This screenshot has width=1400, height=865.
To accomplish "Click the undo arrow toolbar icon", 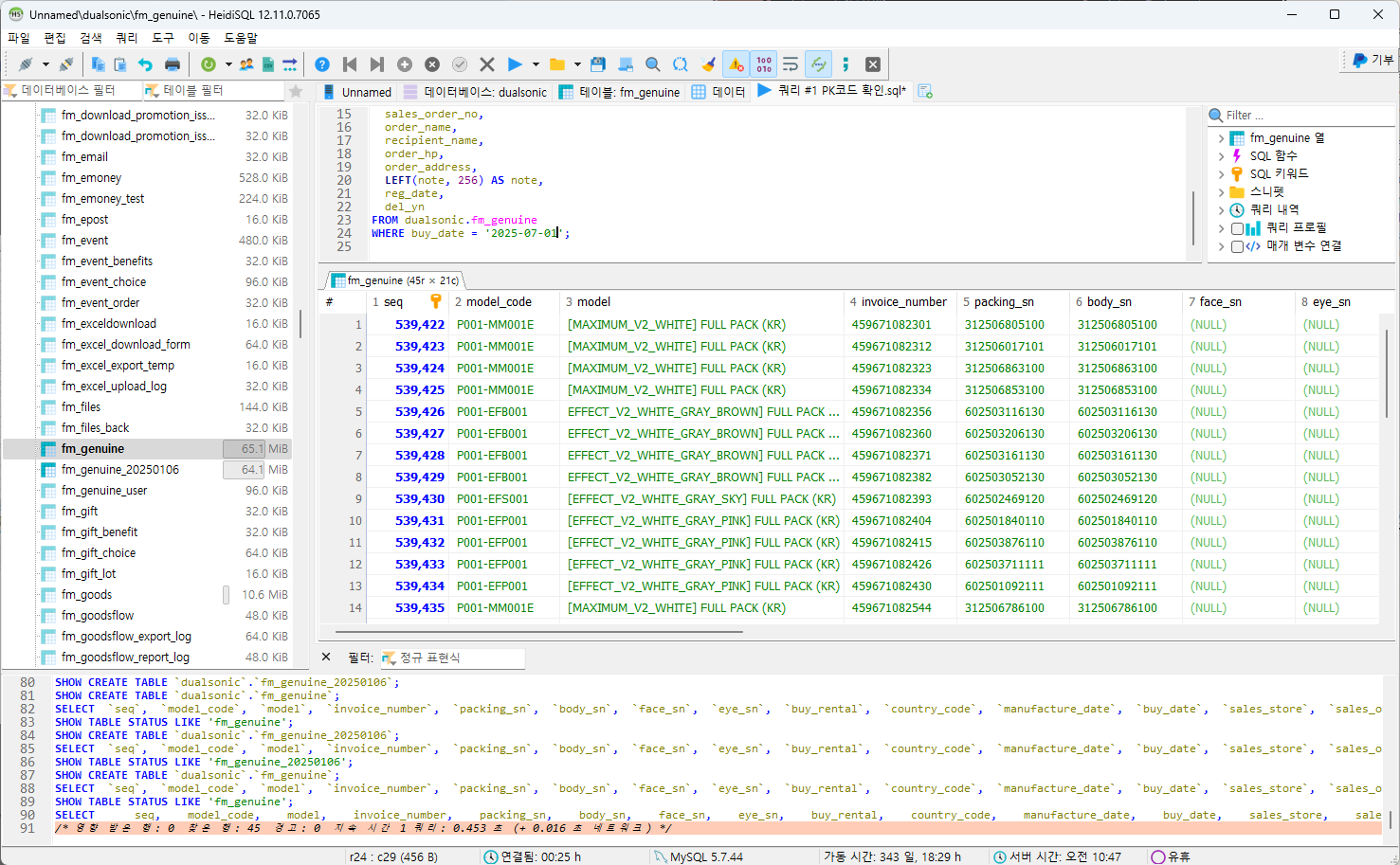I will [145, 64].
